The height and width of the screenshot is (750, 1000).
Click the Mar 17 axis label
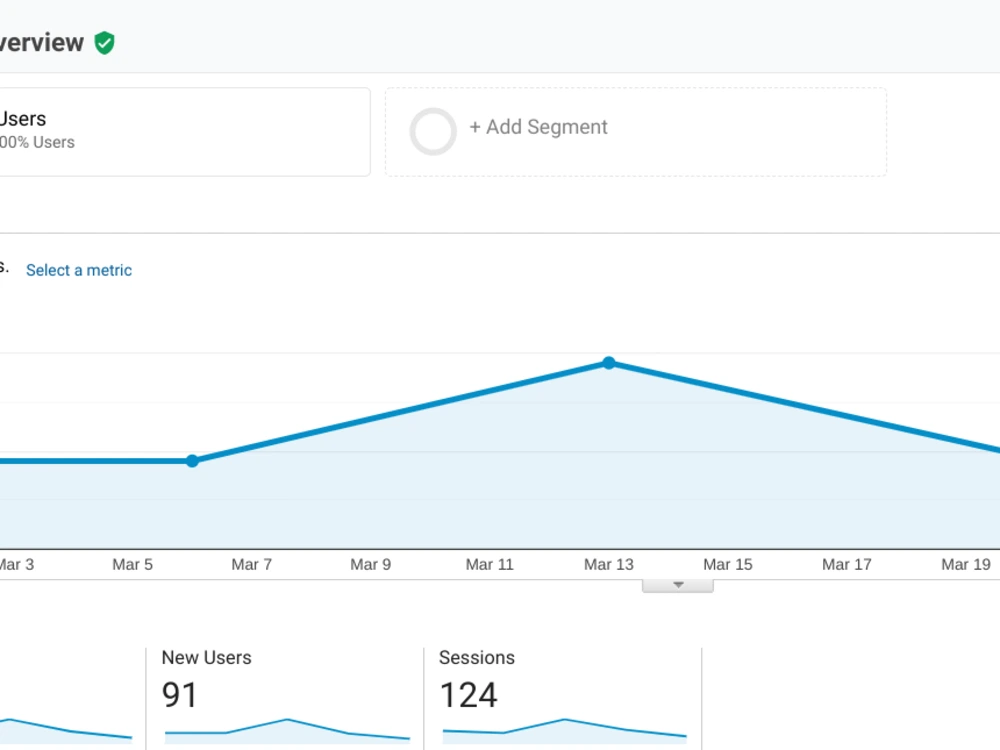[846, 564]
